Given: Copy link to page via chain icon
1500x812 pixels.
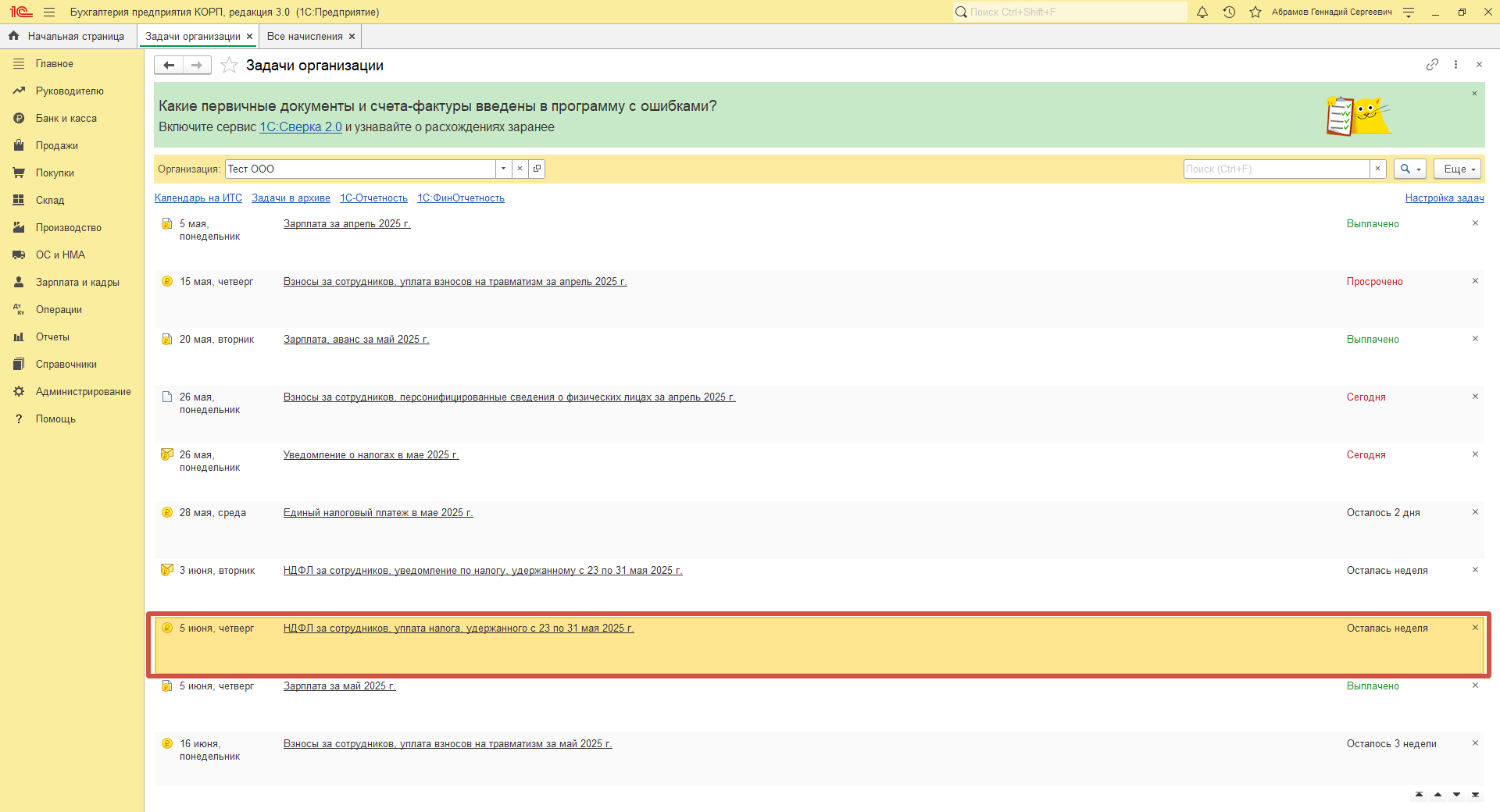Looking at the screenshot, I should [x=1432, y=65].
